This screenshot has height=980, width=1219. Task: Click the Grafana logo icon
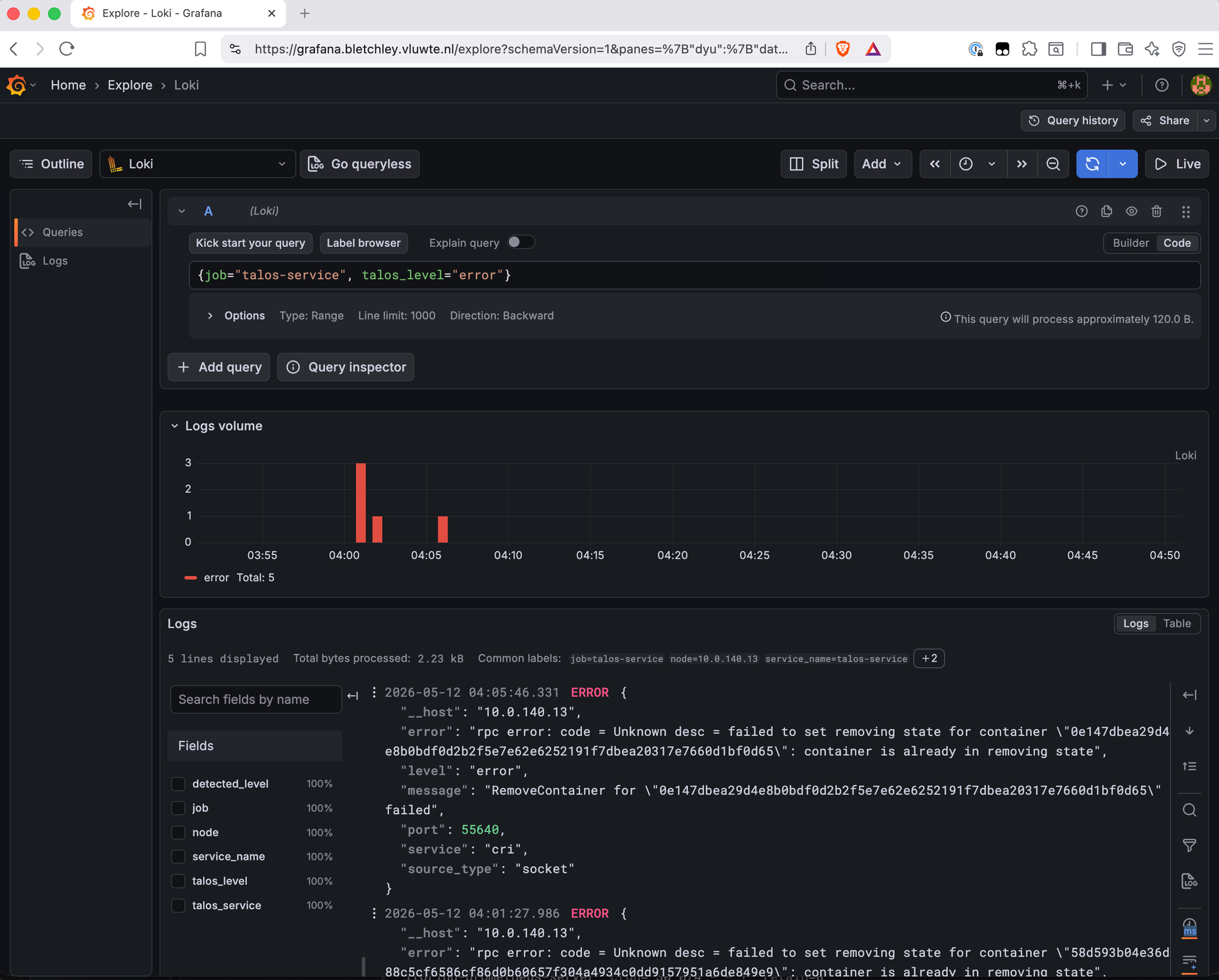click(16, 85)
